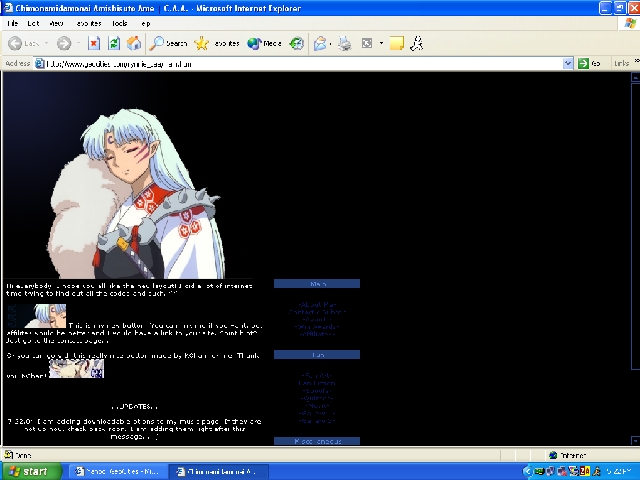Open dropdown arrow beside gray square button
Viewport: 640px width, 480px height.
381,43
